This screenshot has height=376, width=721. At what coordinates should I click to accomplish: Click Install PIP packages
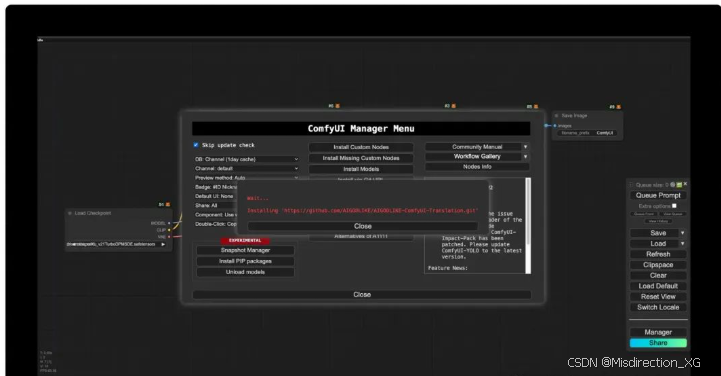245,261
